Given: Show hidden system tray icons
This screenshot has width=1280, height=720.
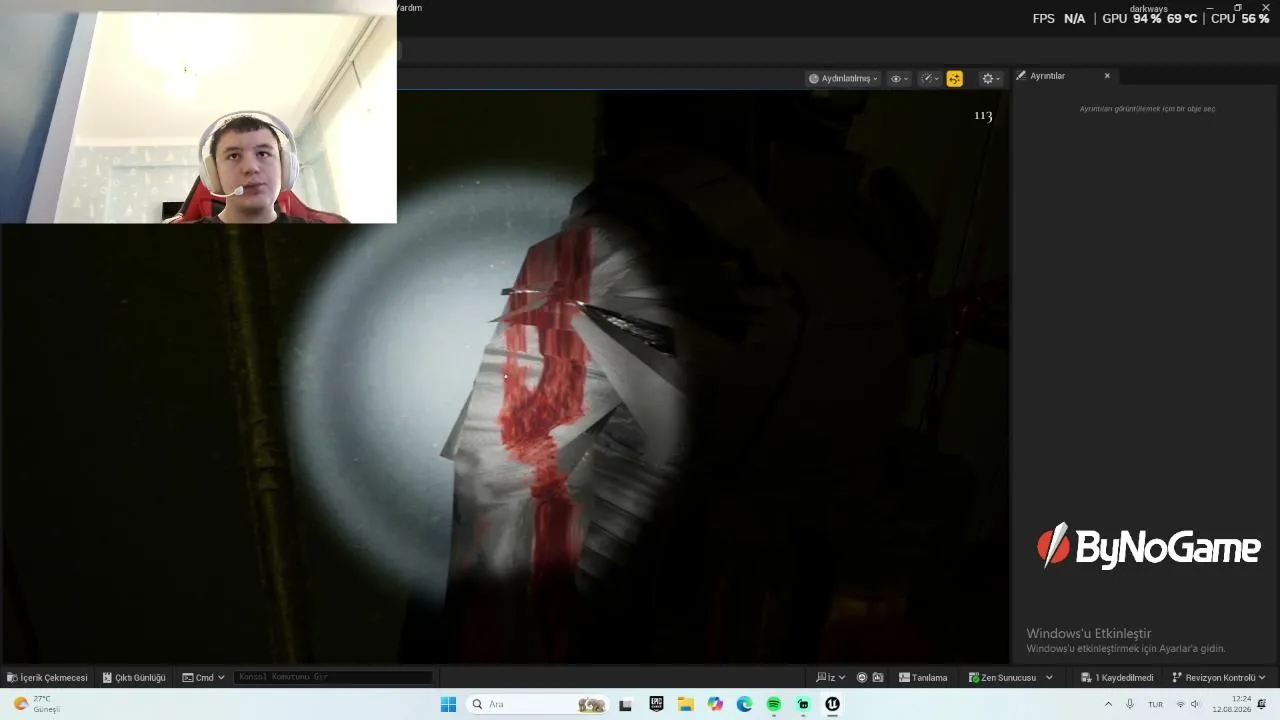Looking at the screenshot, I should click(1108, 704).
